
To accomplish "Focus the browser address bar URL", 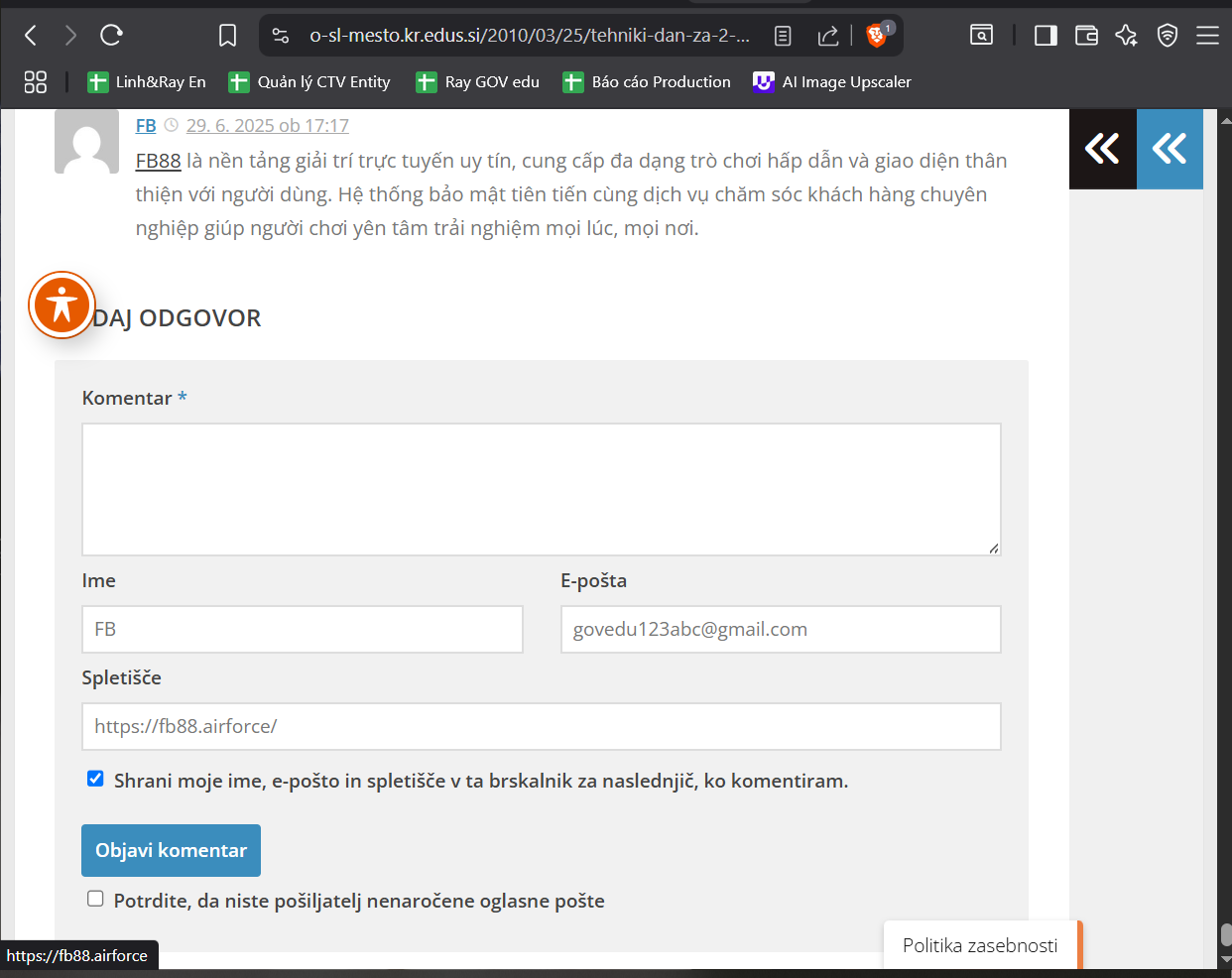I will [x=530, y=36].
